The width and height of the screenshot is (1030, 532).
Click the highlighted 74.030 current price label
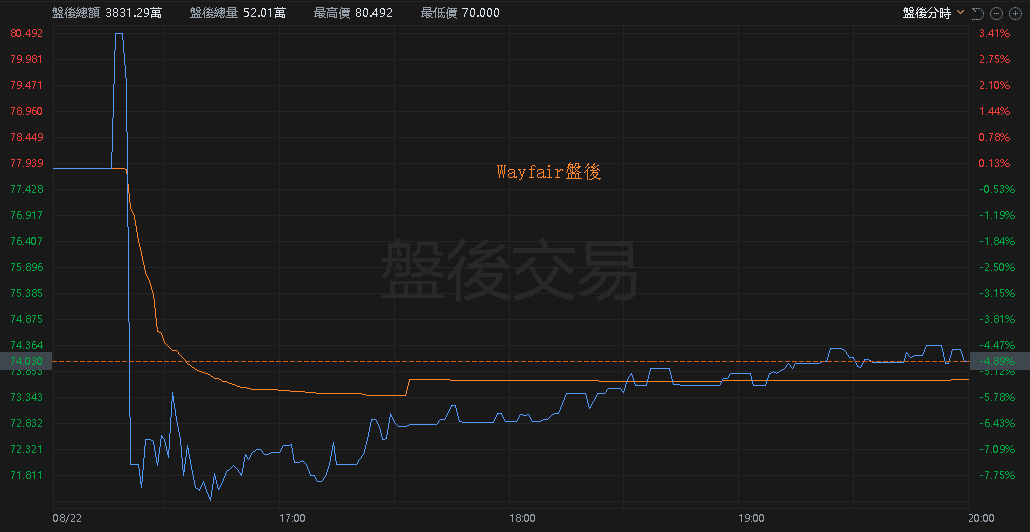pos(26,361)
